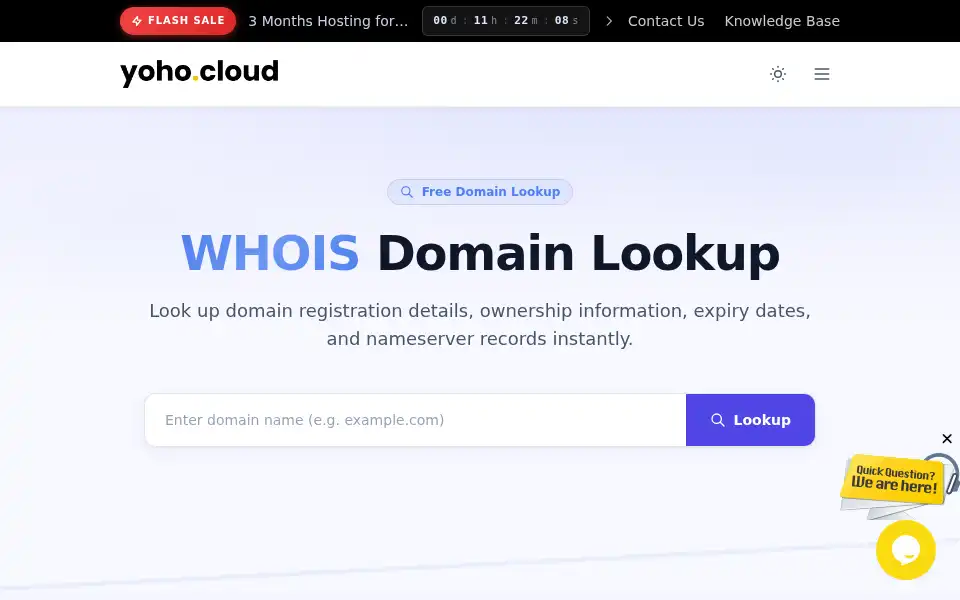Image resolution: width=960 pixels, height=600 pixels.
Task: Open the Knowledge Base link
Action: tap(782, 21)
